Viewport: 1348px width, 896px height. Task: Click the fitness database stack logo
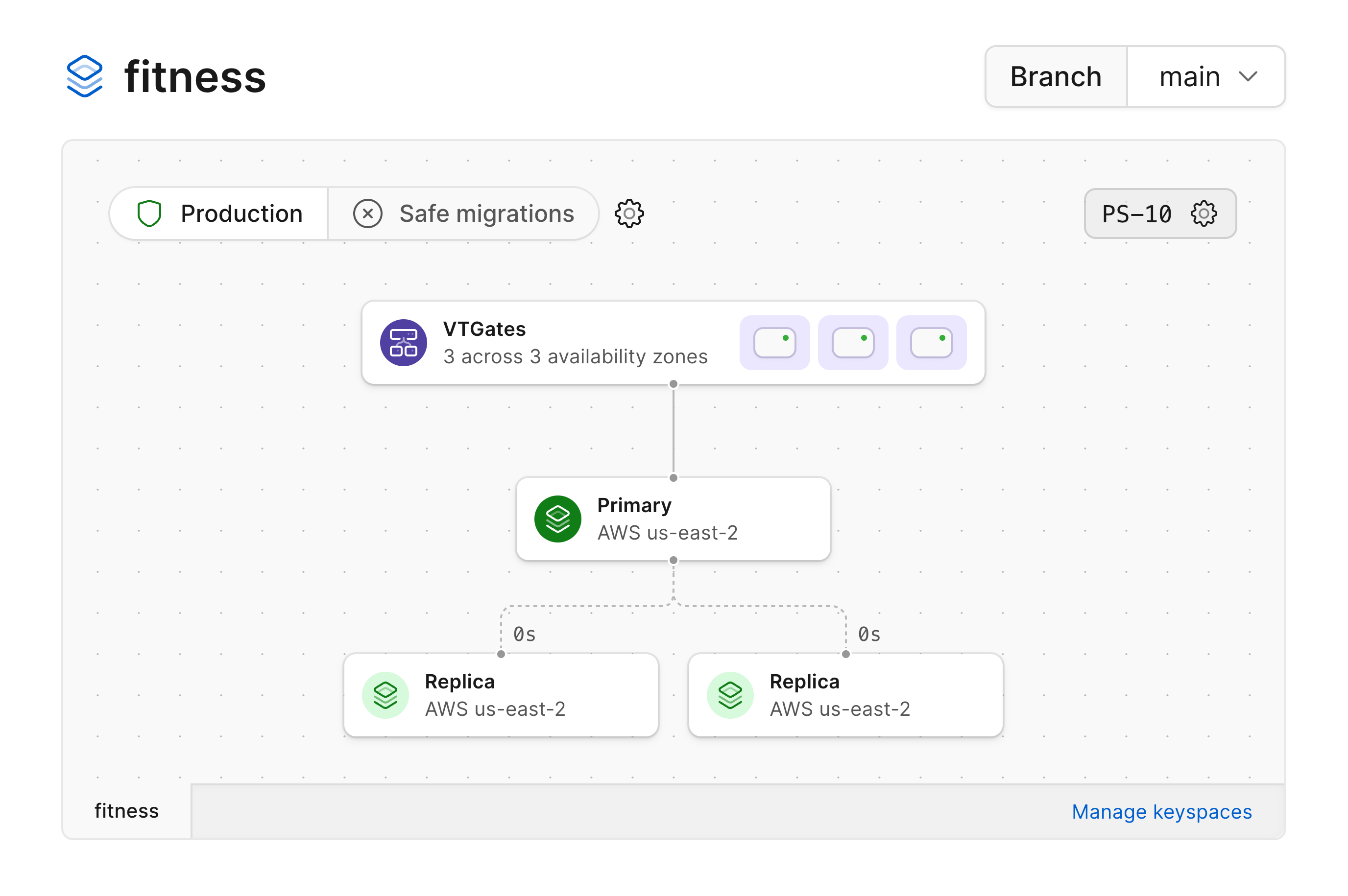85,76
